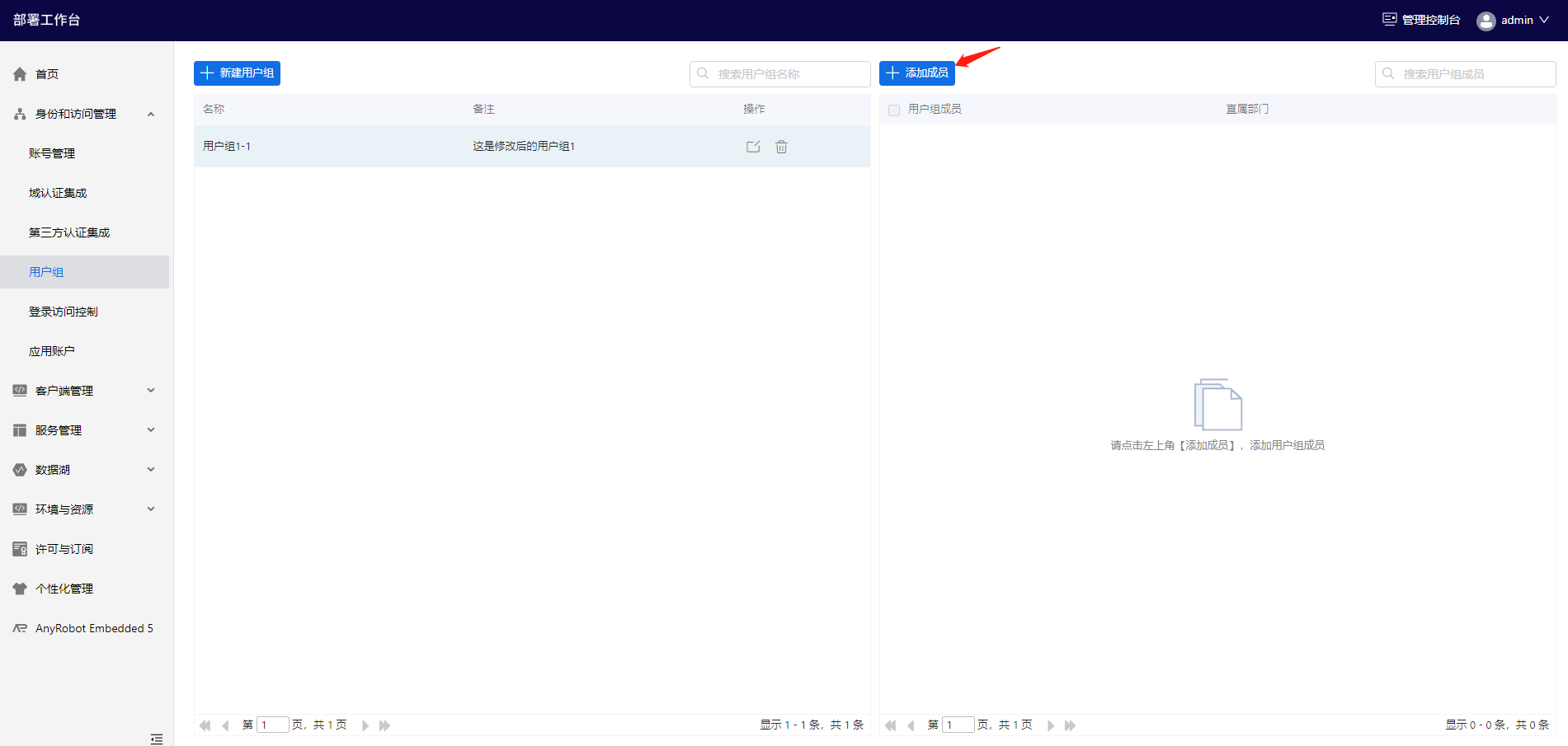The width and height of the screenshot is (1568, 746).
Task: Click 直属部门 column header
Action: point(1247,109)
